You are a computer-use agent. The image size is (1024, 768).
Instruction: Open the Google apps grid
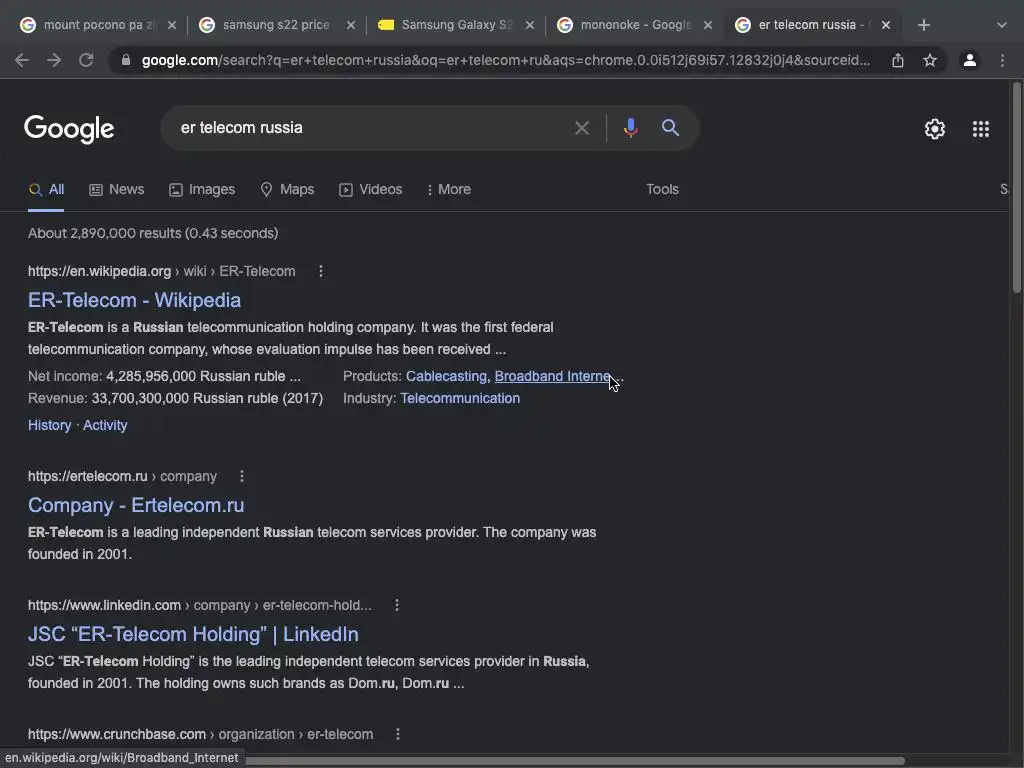[x=981, y=129]
